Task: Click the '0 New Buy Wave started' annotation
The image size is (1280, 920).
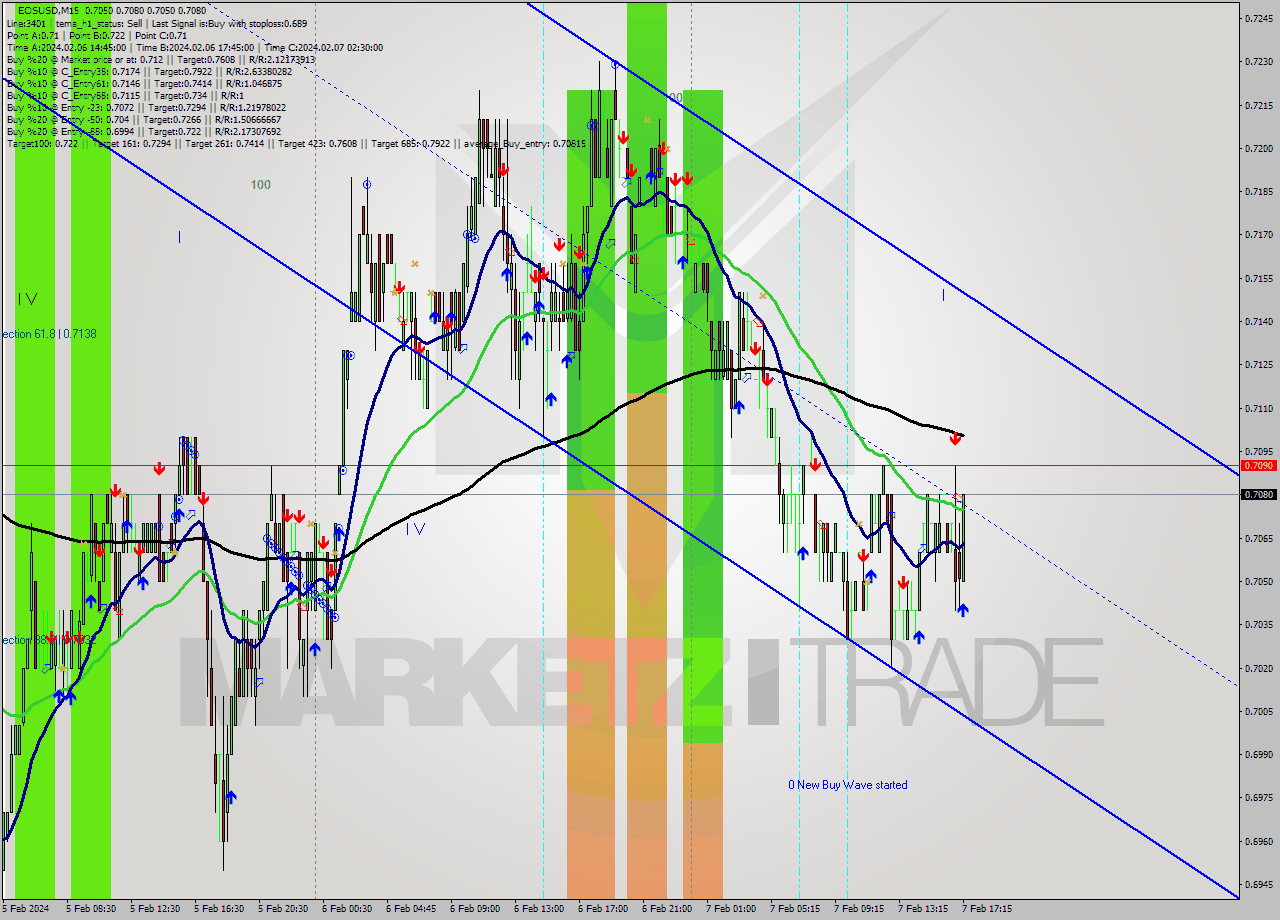Action: click(848, 785)
